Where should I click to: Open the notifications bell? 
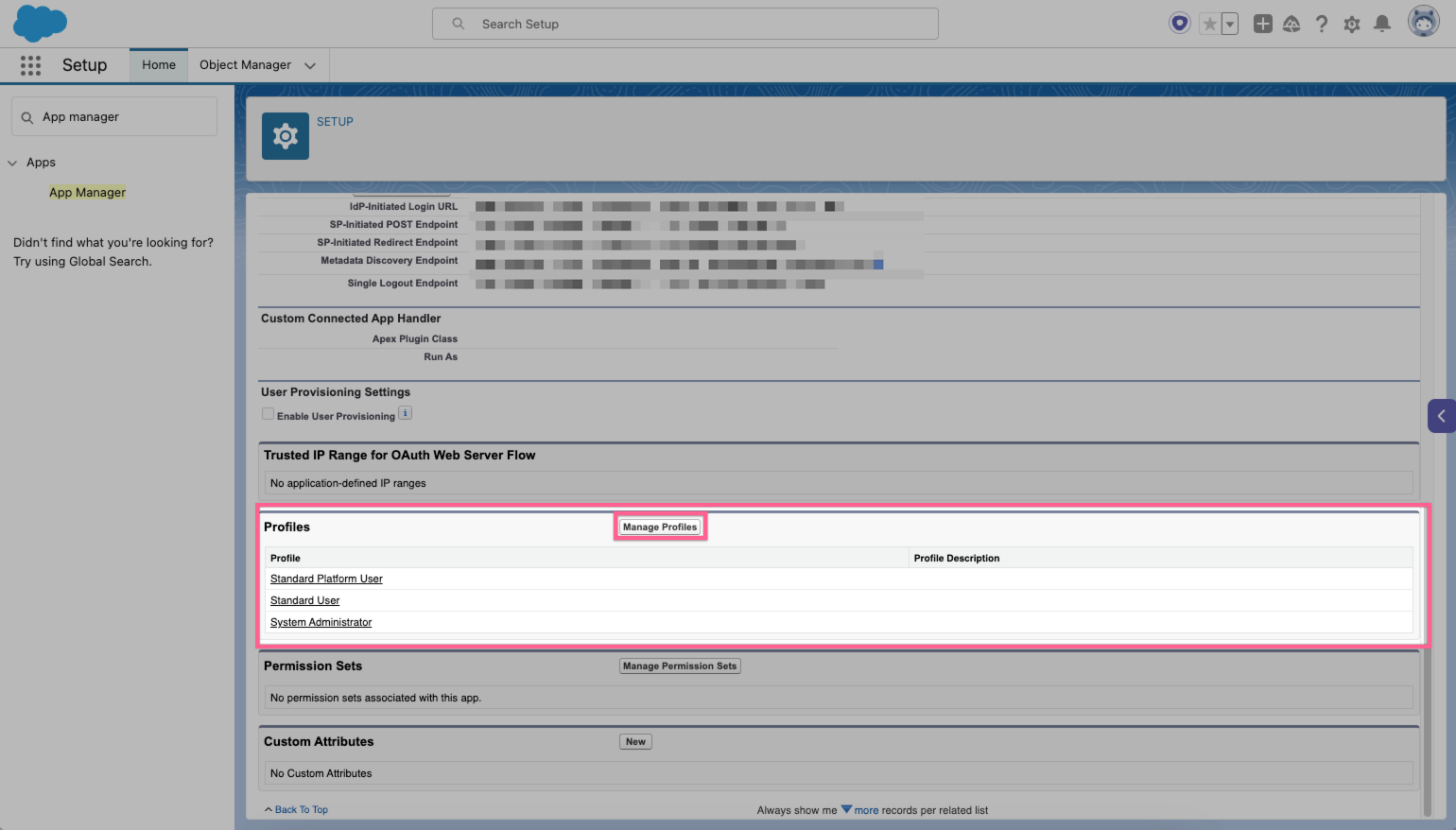tap(1381, 24)
